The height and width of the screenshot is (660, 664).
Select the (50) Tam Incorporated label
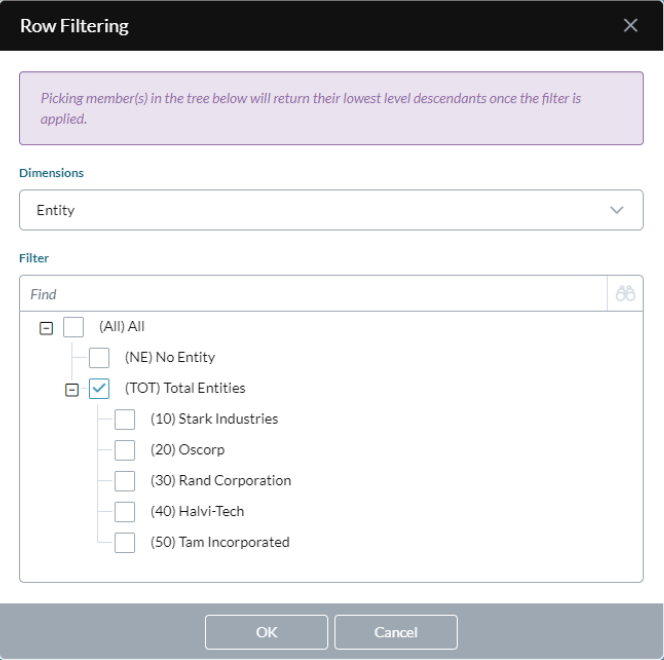220,542
